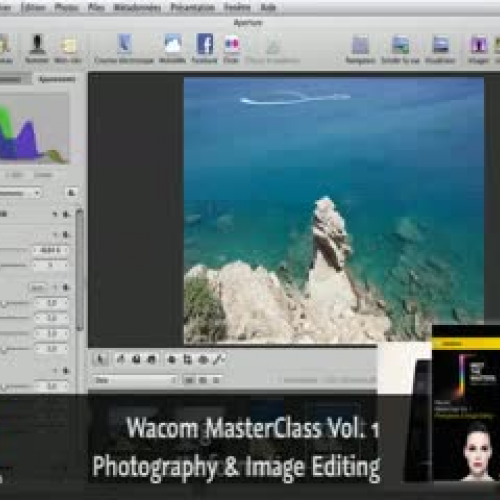The image size is (500, 500).
Task: Click the adjustments panel vertical scrollbar
Action: pyautogui.click(x=79, y=270)
